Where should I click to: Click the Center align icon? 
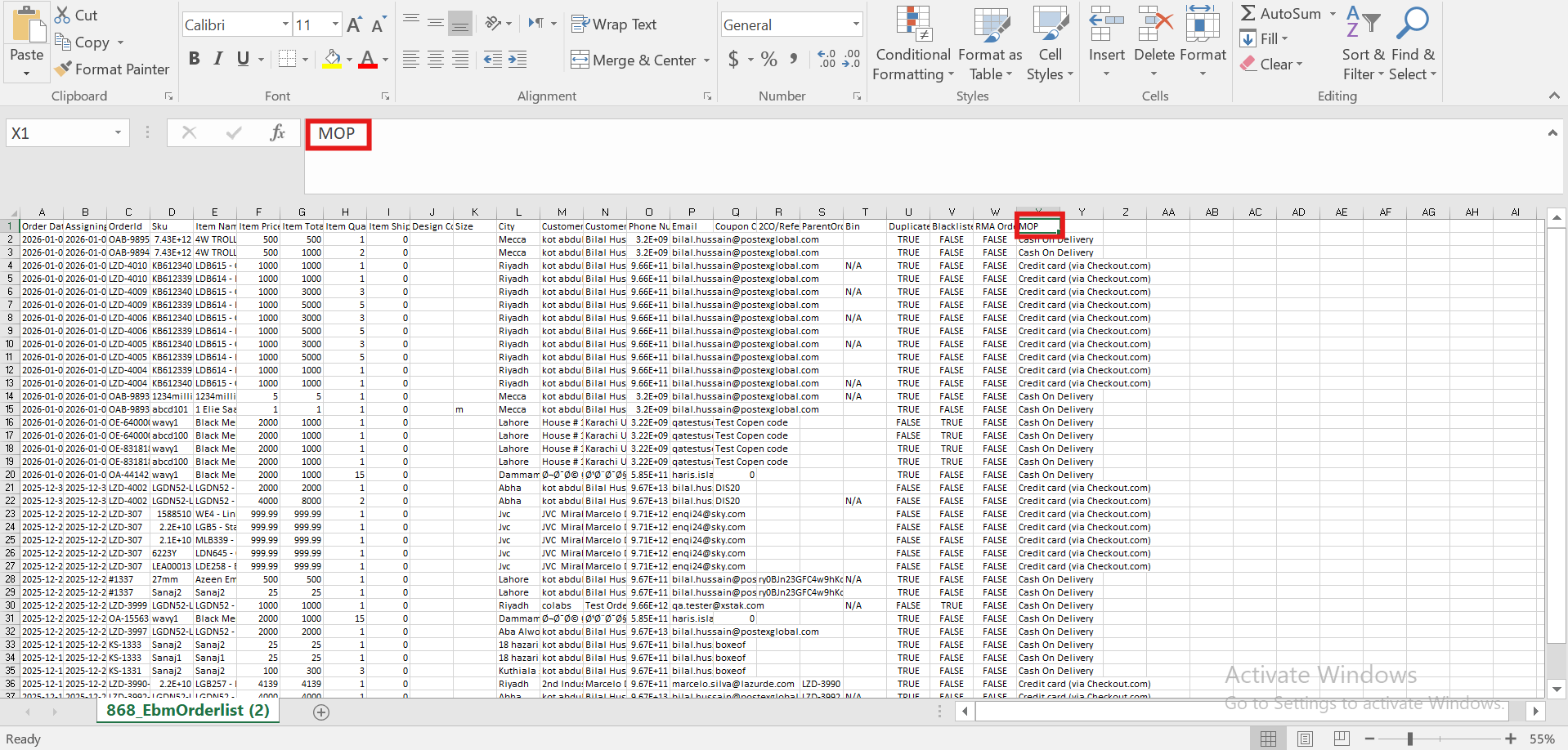(436, 59)
